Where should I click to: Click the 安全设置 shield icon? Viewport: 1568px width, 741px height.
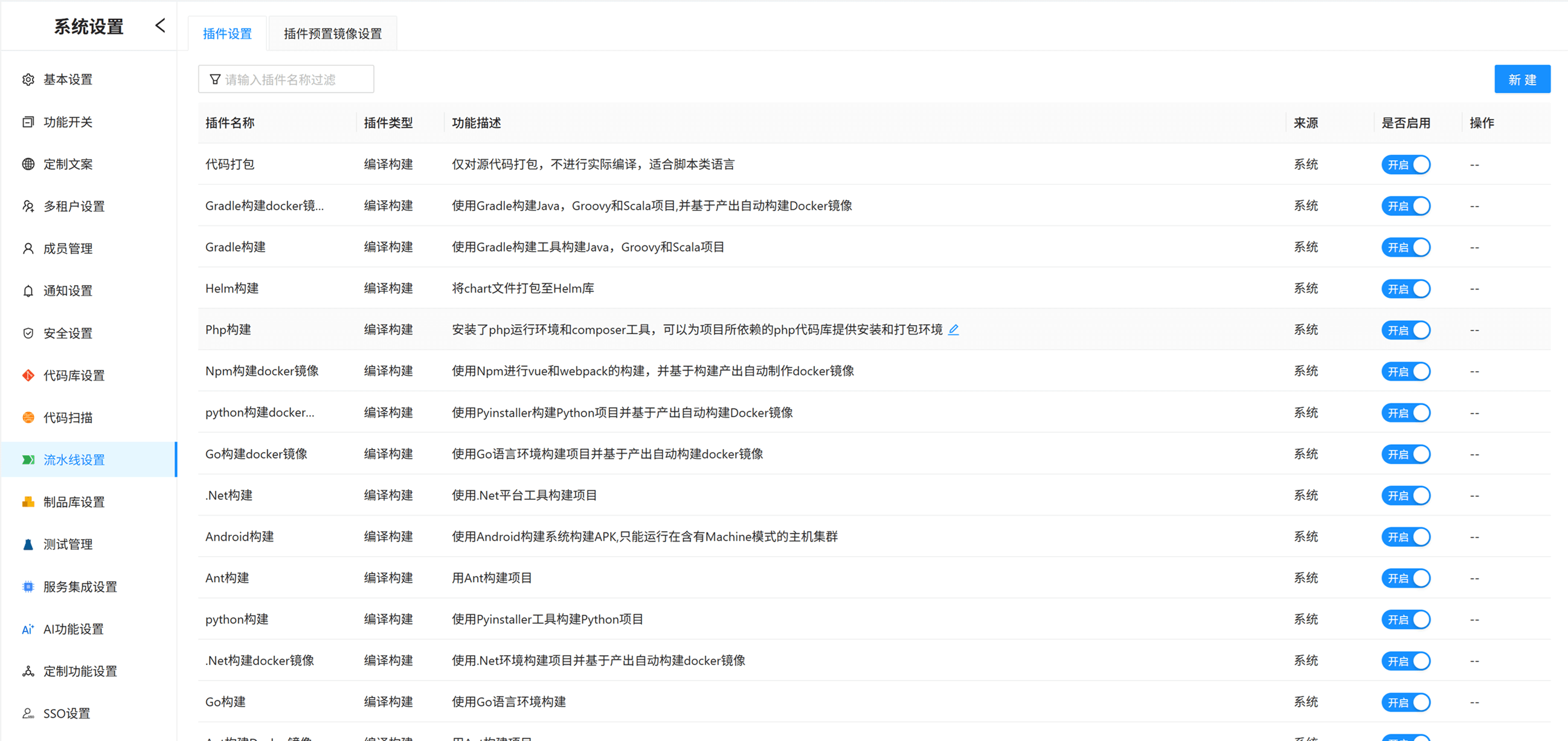tap(28, 333)
